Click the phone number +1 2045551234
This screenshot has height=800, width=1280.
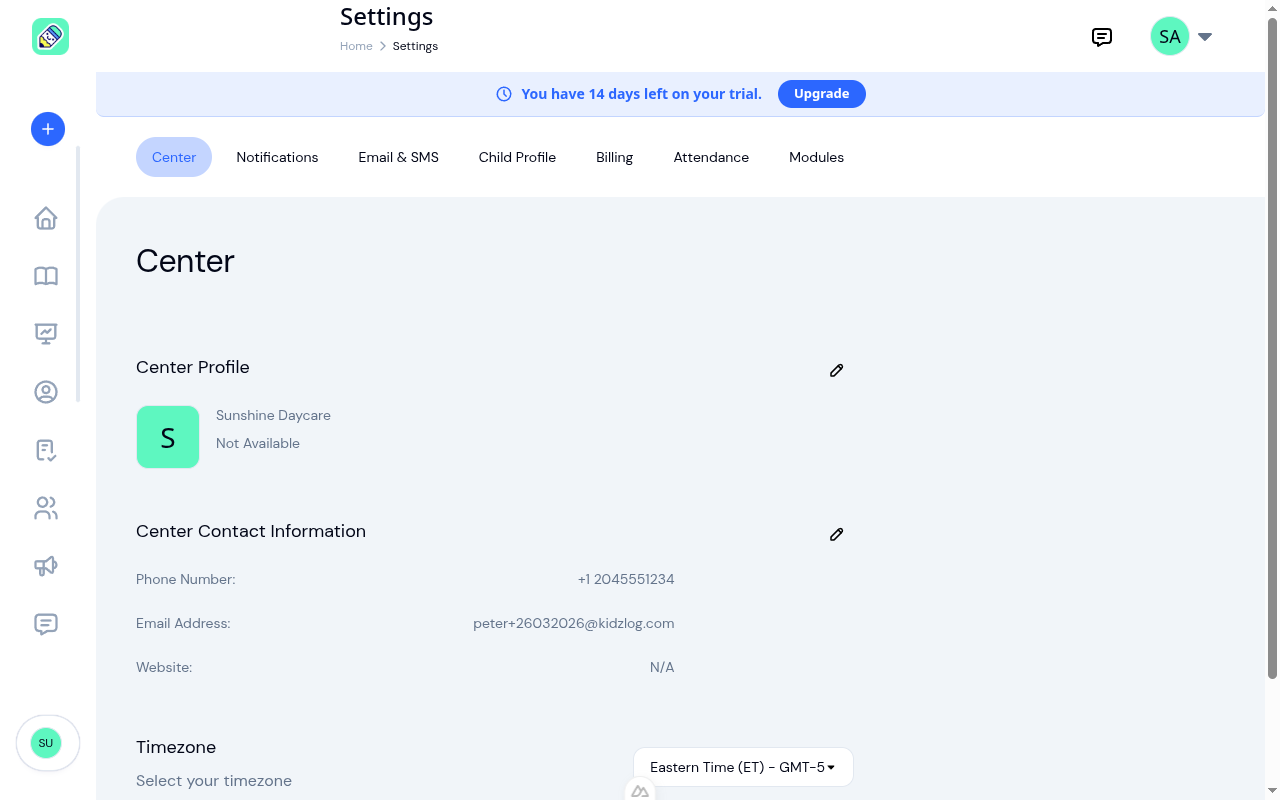click(626, 579)
